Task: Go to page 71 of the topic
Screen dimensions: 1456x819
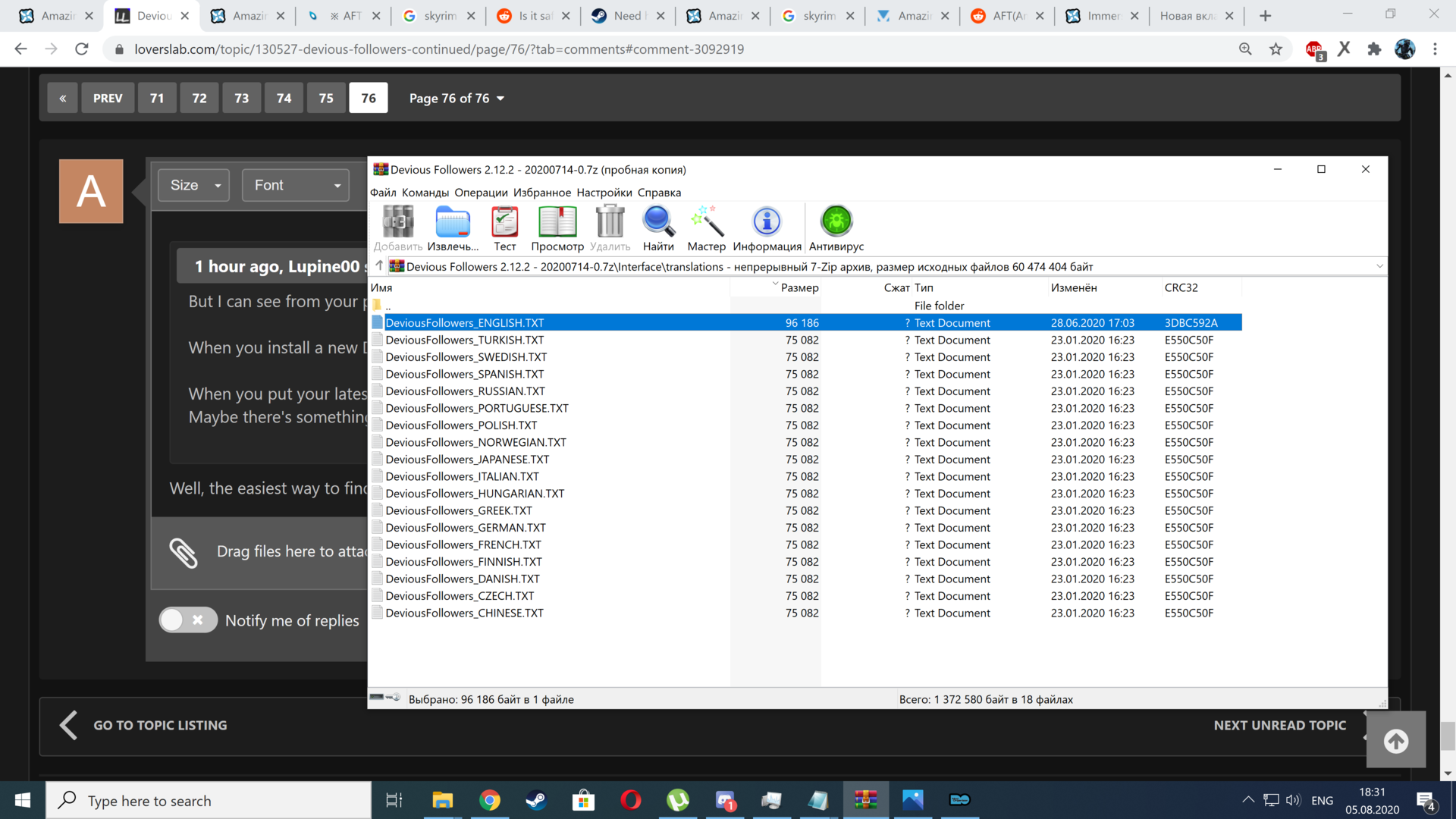Action: tap(157, 98)
